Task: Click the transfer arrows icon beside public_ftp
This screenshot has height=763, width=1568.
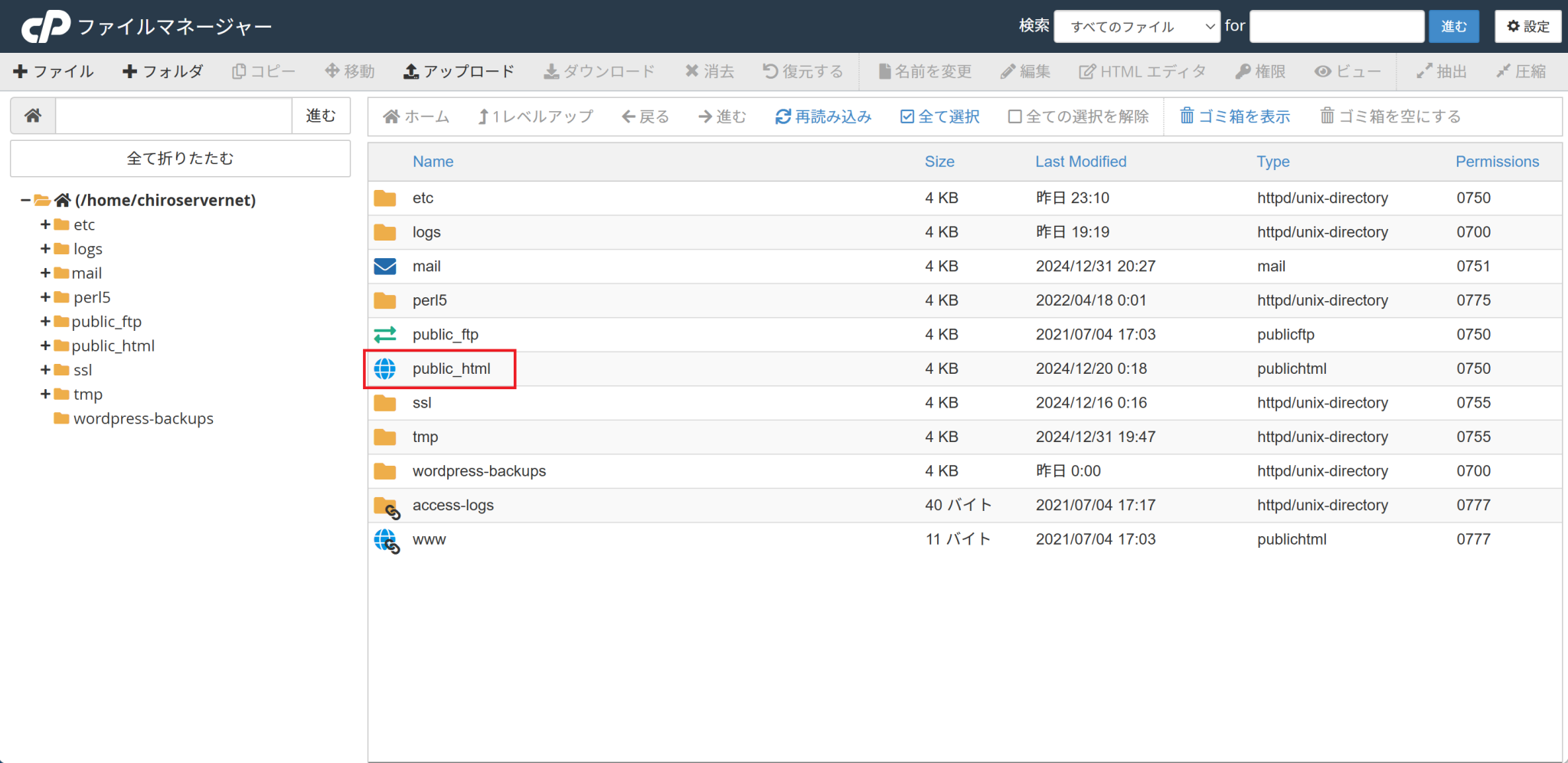Action: pyautogui.click(x=385, y=334)
